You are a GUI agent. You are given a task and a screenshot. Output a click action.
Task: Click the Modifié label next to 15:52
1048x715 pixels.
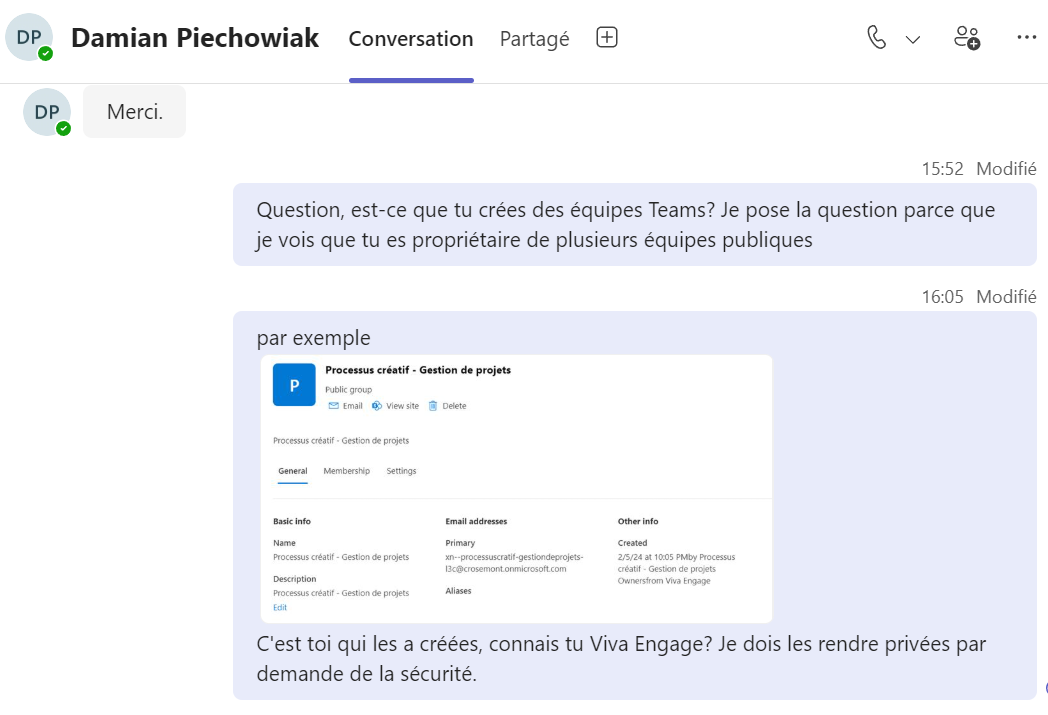[1006, 169]
